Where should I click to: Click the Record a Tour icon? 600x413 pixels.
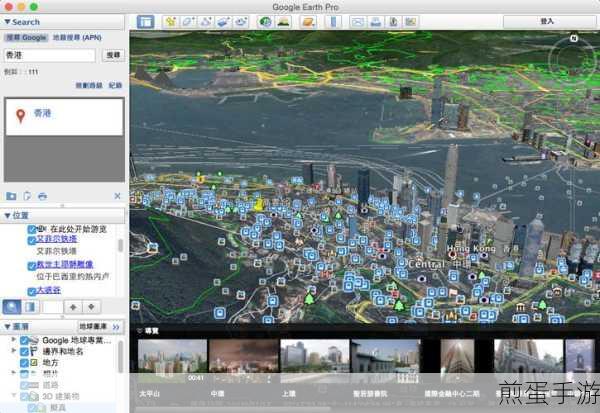tap(241, 22)
